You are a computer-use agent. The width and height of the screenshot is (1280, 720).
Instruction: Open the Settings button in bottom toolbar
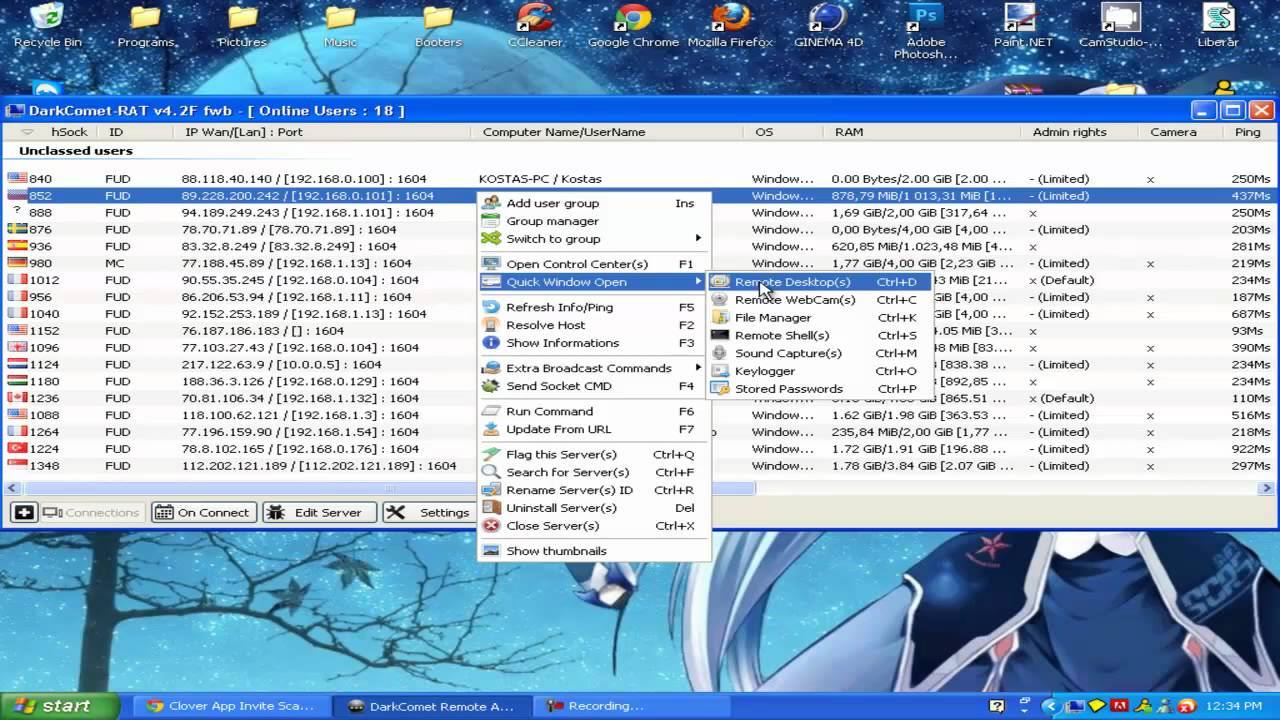pos(430,513)
